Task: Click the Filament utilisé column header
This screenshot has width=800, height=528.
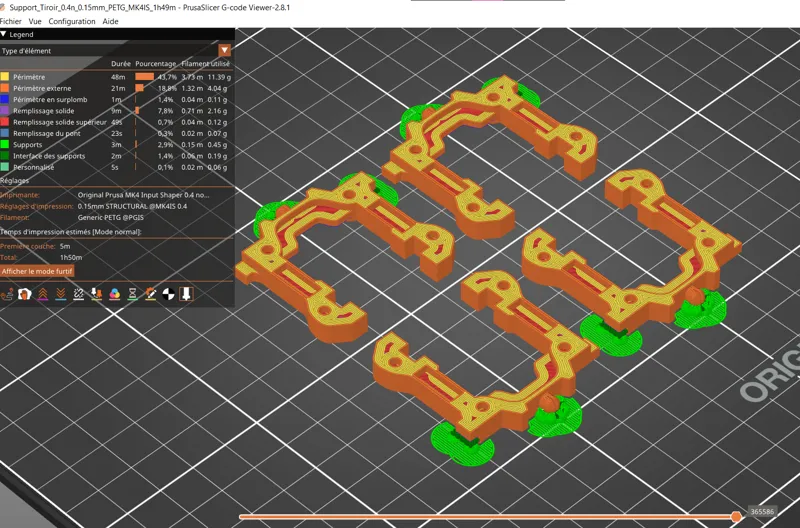Action: pyautogui.click(x=206, y=64)
